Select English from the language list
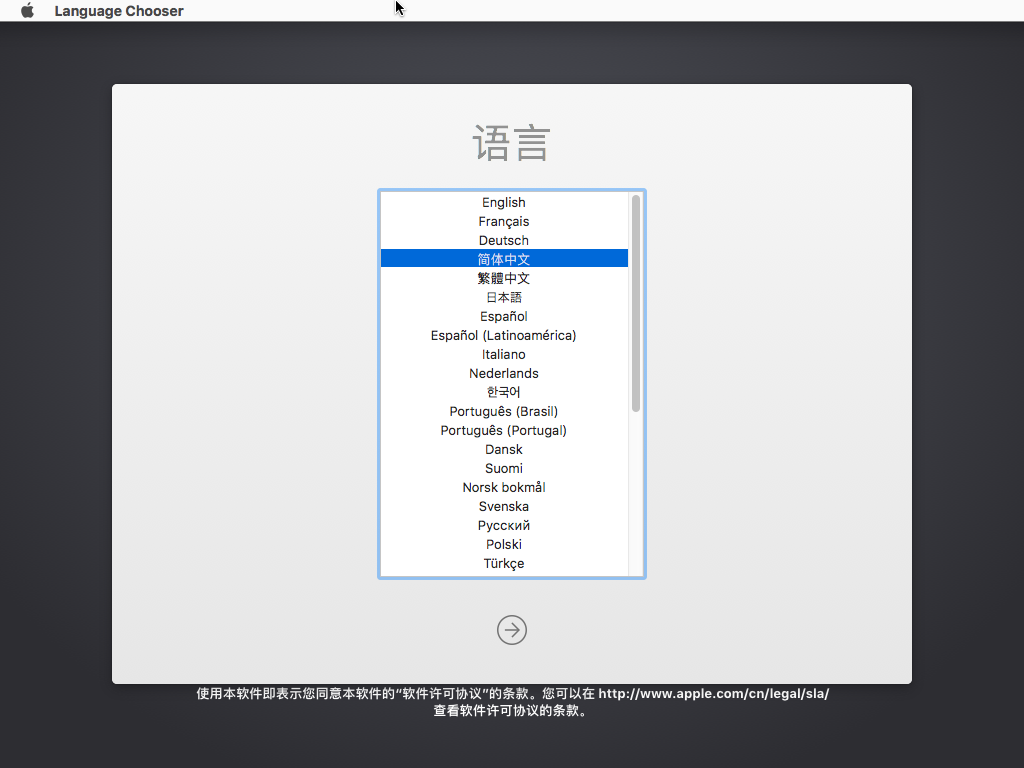The image size is (1024, 768). (503, 203)
